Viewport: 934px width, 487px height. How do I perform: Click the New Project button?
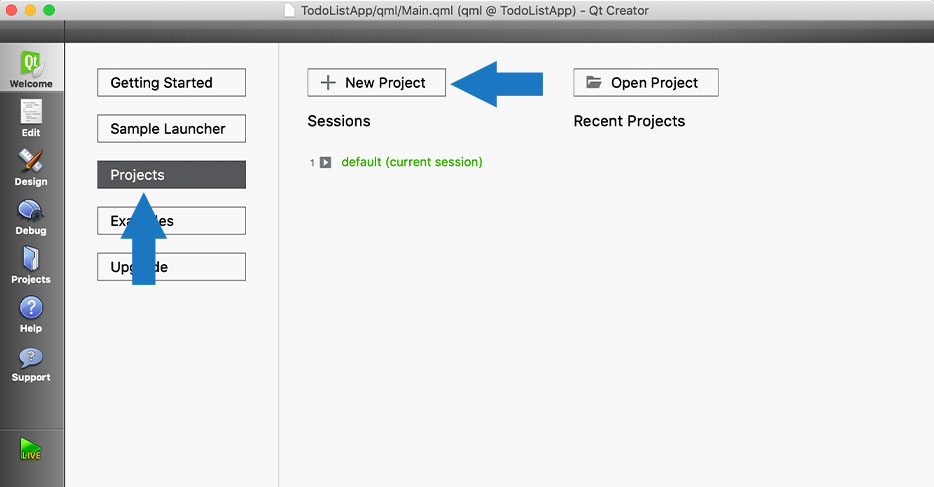click(x=376, y=82)
